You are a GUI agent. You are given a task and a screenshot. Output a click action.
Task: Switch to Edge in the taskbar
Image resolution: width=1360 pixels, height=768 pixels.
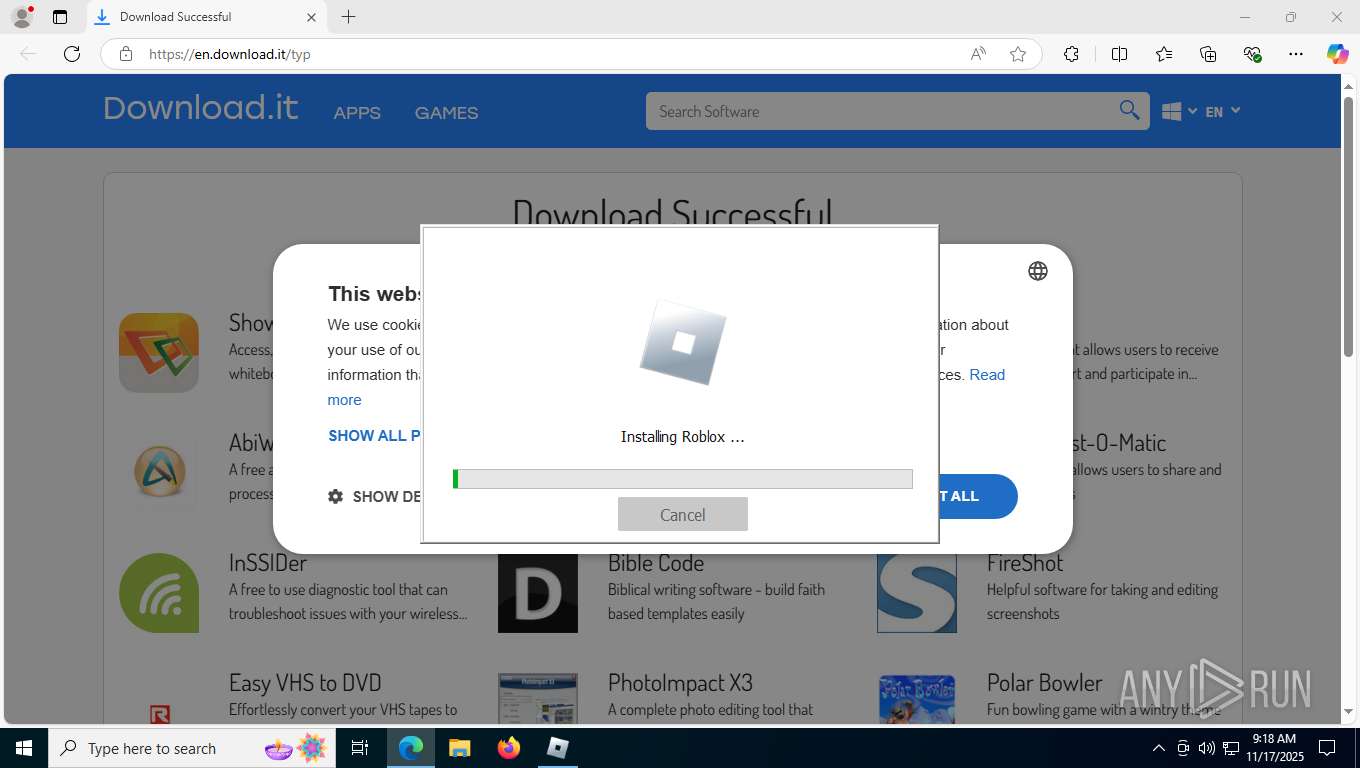(x=411, y=748)
